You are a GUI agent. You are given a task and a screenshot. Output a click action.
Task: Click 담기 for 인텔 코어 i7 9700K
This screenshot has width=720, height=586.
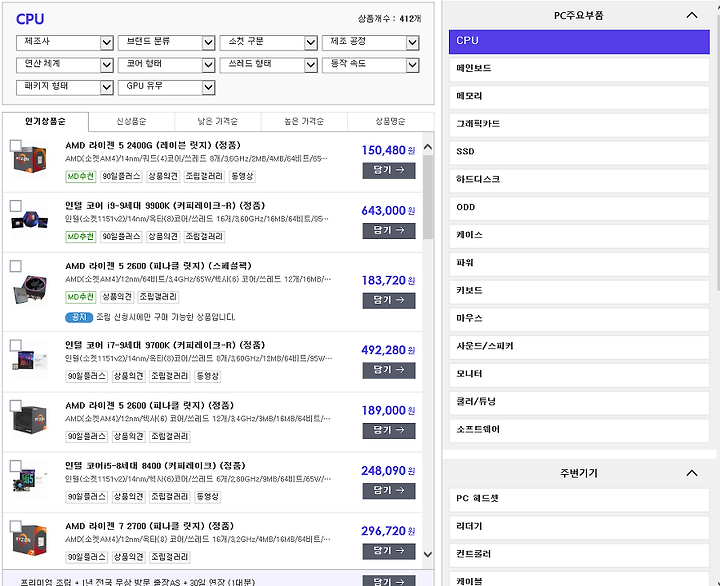[389, 370]
